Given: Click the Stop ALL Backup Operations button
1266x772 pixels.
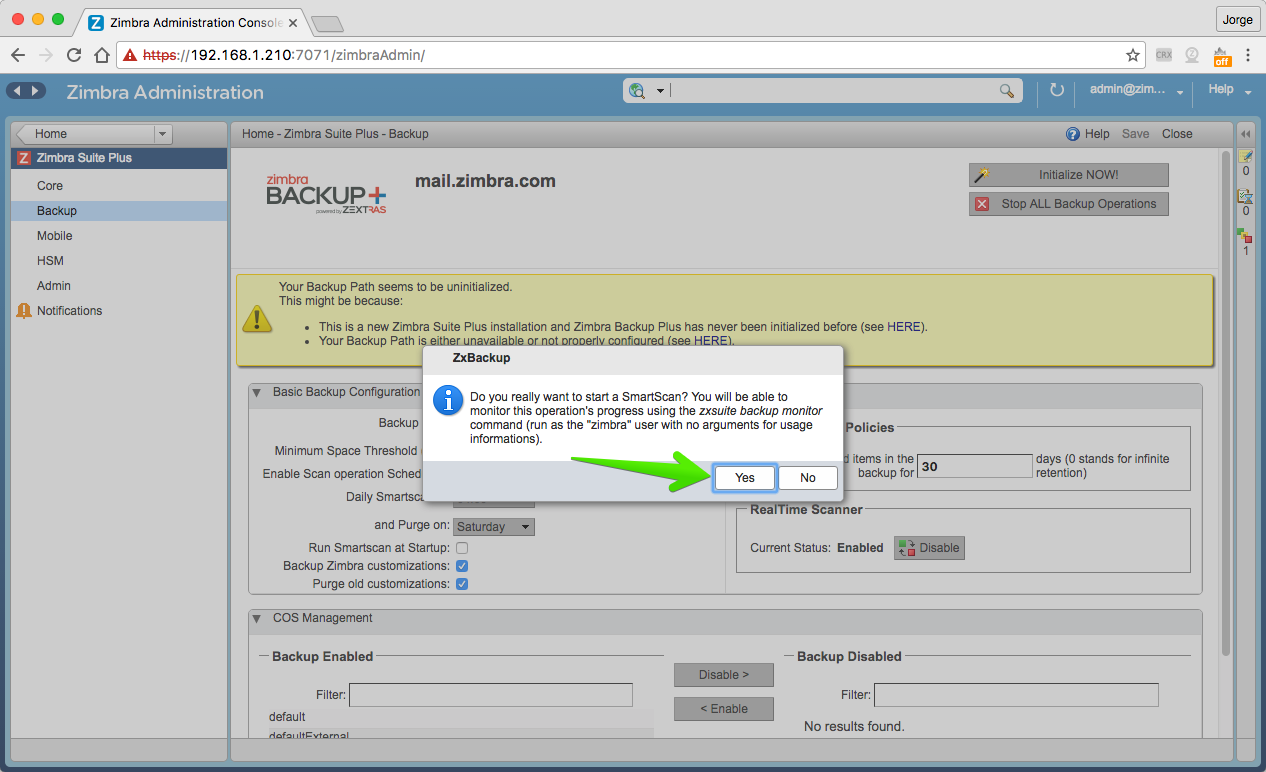Looking at the screenshot, I should [1069, 204].
